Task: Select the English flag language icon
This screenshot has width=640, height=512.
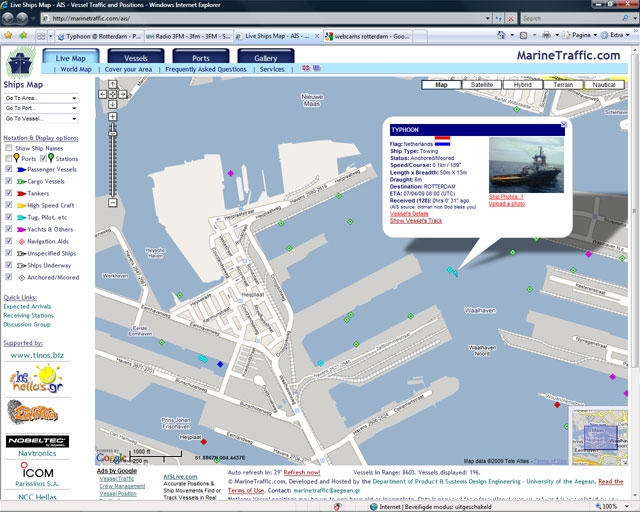Action: tap(306, 68)
